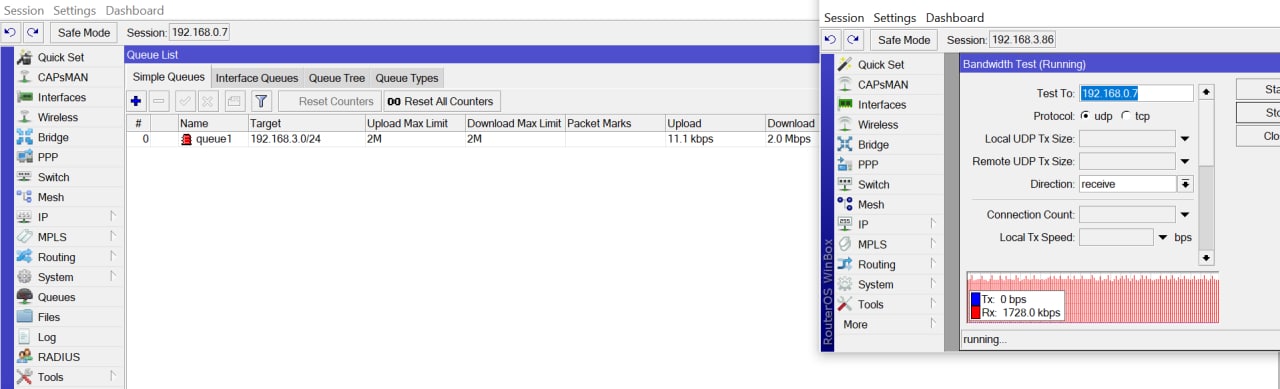Open the filter funnel in Queue List

261,101
